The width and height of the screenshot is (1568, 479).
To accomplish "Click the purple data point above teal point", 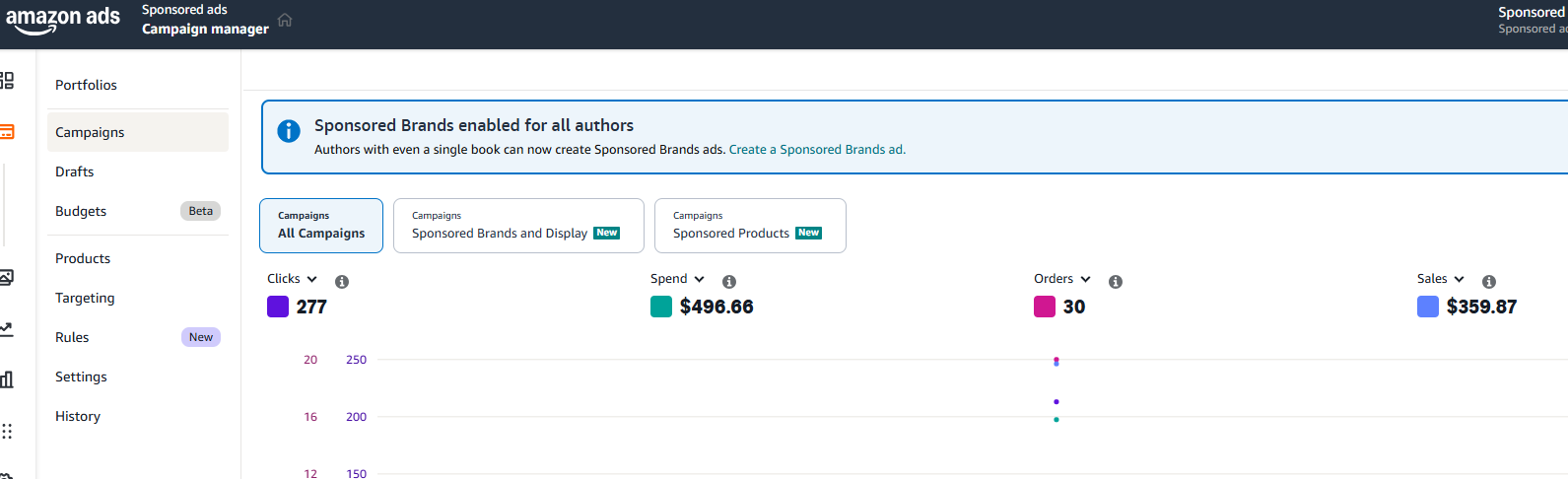I will [1057, 402].
